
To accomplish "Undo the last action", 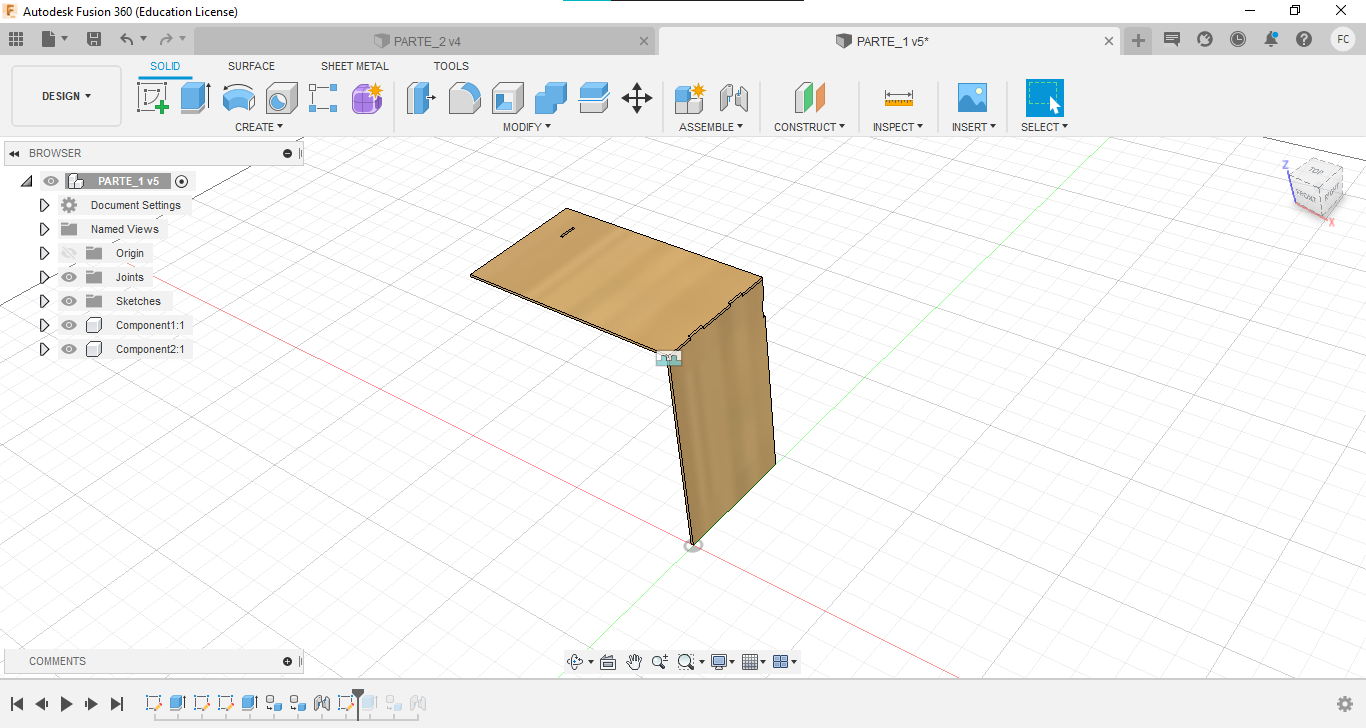I will (126, 39).
